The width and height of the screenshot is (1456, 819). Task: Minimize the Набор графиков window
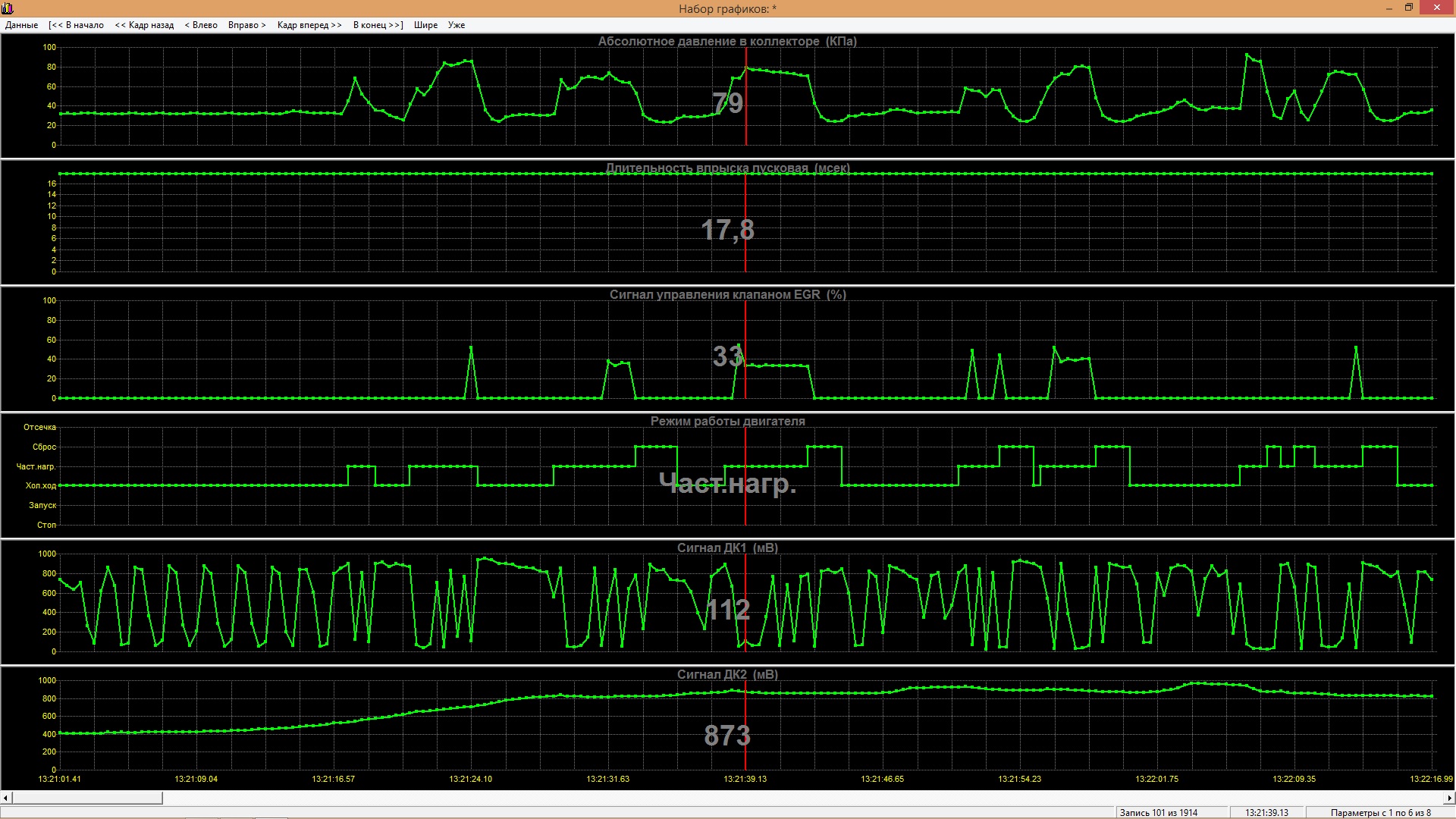click(1390, 8)
